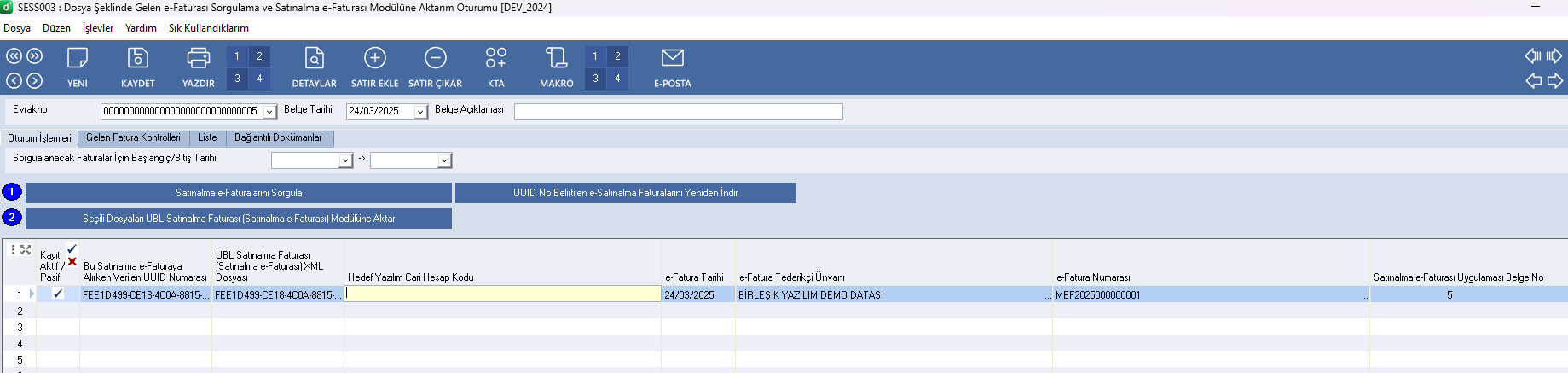Open the Yardım menu
The height and width of the screenshot is (373, 1568).
point(141,28)
